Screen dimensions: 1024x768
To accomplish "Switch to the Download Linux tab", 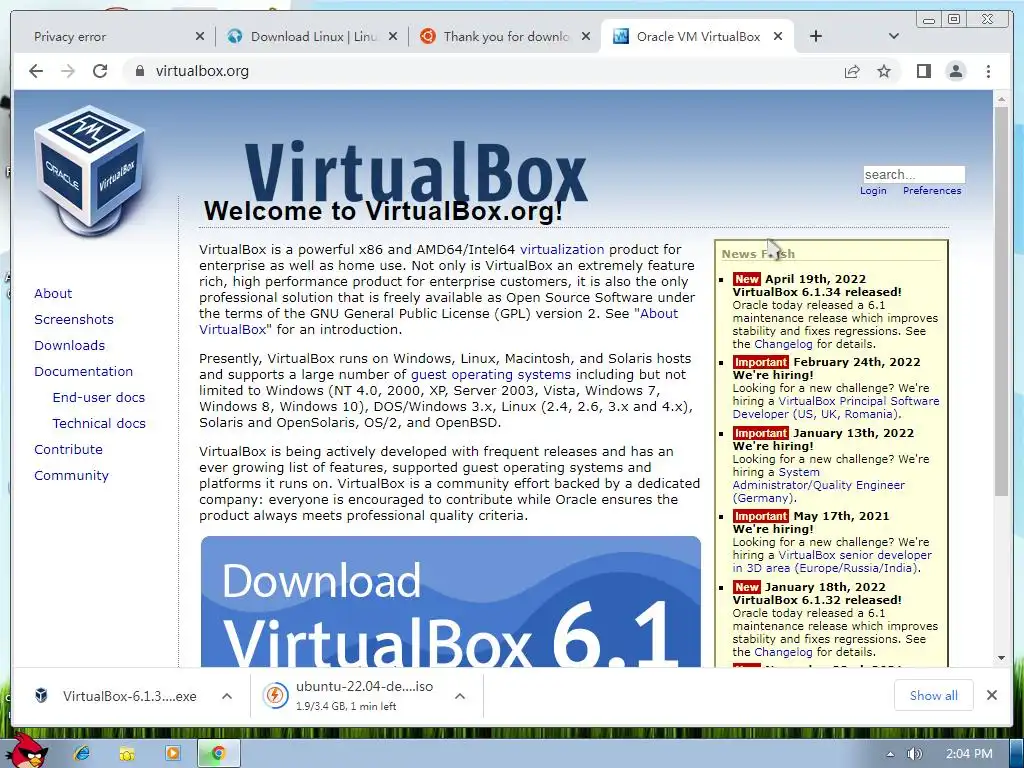I will [312, 37].
